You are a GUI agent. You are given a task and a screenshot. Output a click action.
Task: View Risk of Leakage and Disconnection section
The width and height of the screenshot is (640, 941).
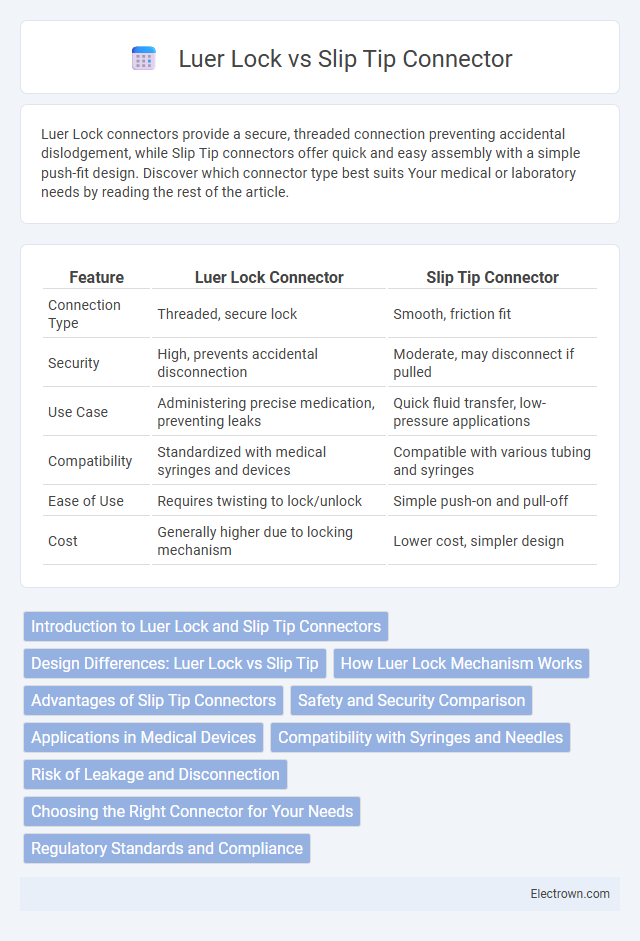[x=155, y=775]
